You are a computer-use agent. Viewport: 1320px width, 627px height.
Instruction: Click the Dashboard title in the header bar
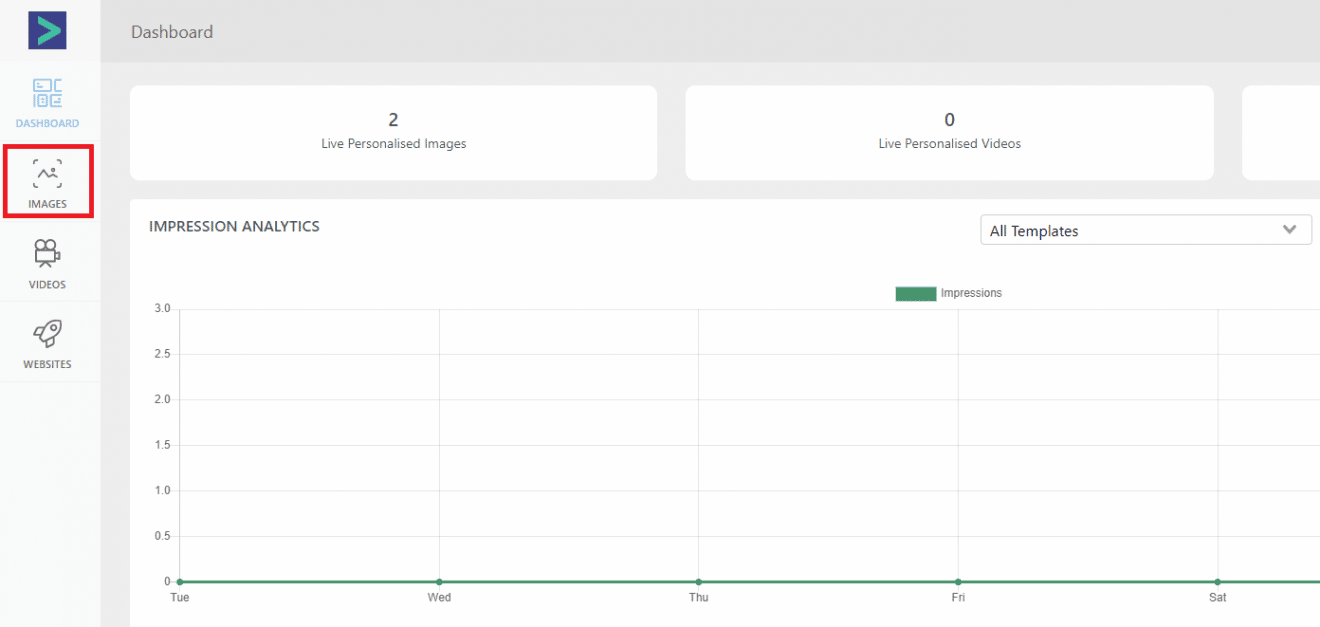(172, 32)
